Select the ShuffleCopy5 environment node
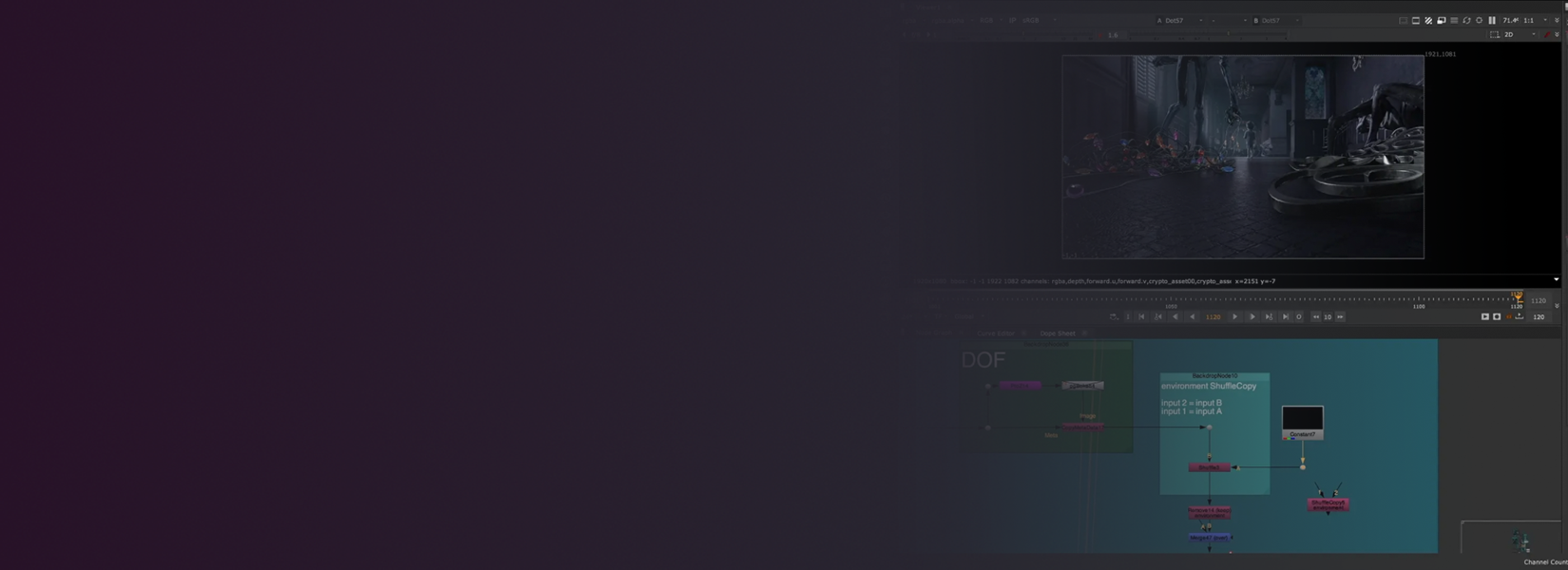 point(1329,504)
